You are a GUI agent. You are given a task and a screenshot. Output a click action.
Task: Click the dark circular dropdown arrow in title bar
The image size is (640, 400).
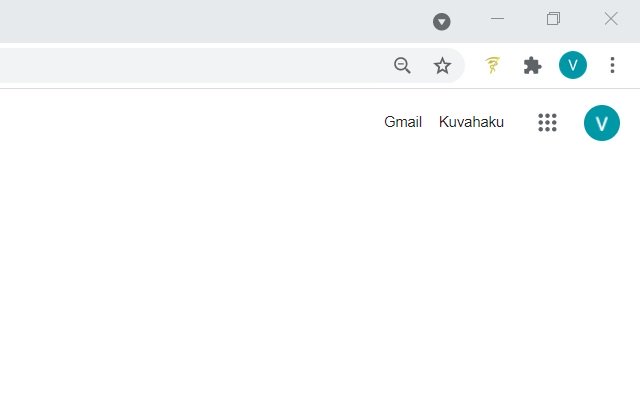442,22
